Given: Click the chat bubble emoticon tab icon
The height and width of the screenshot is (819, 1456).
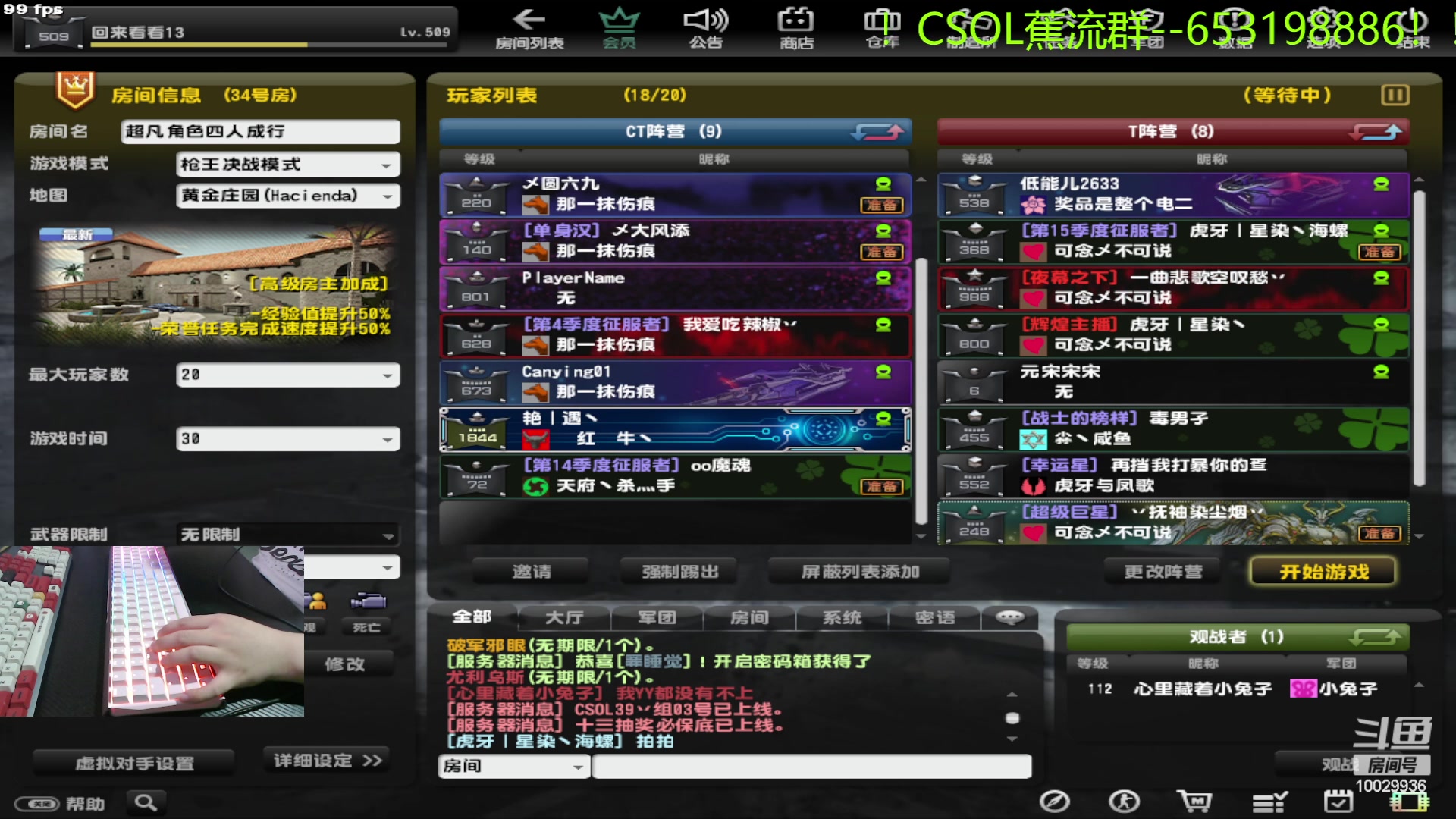Looking at the screenshot, I should pos(1010,617).
